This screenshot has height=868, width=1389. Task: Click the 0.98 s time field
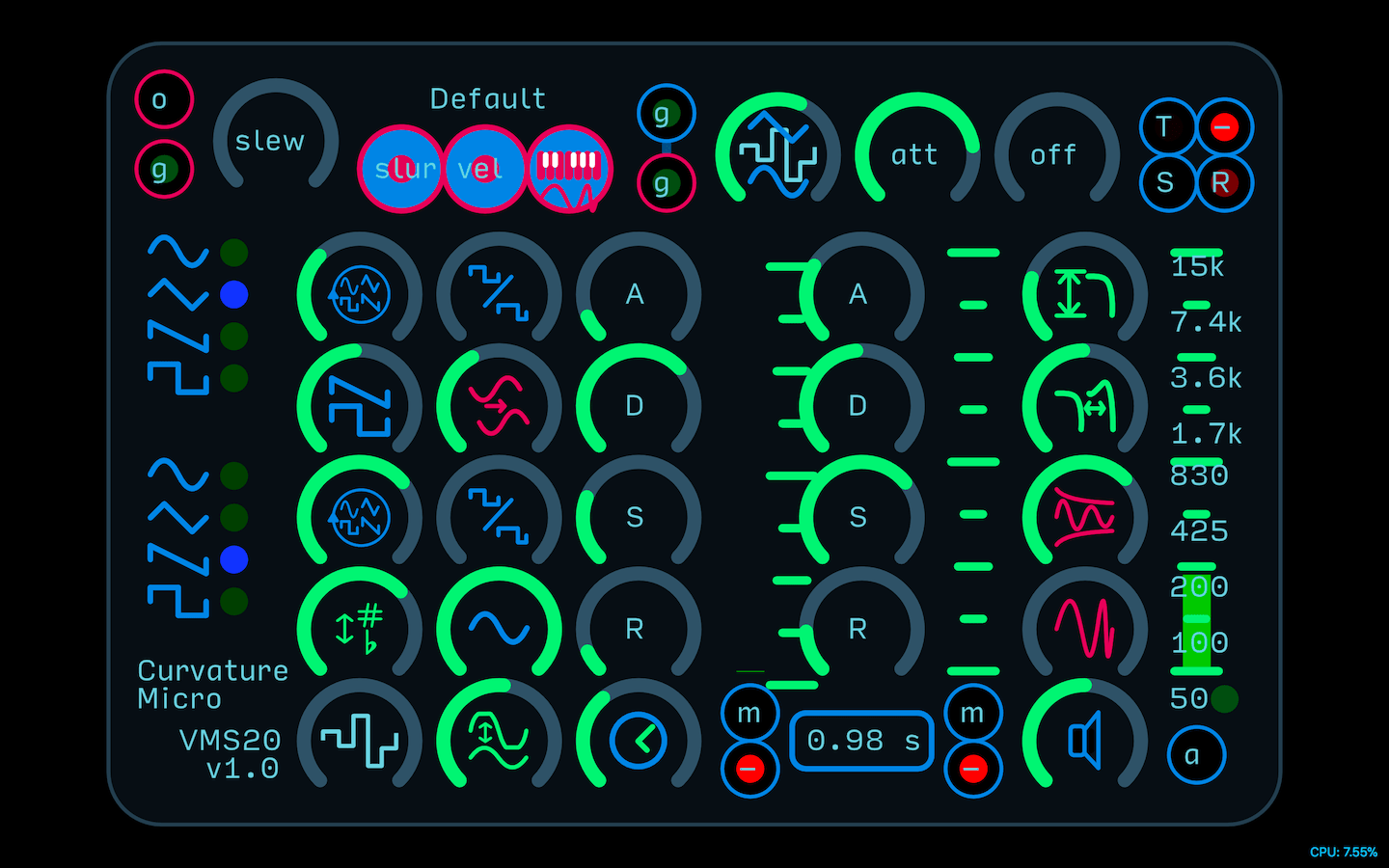862,741
